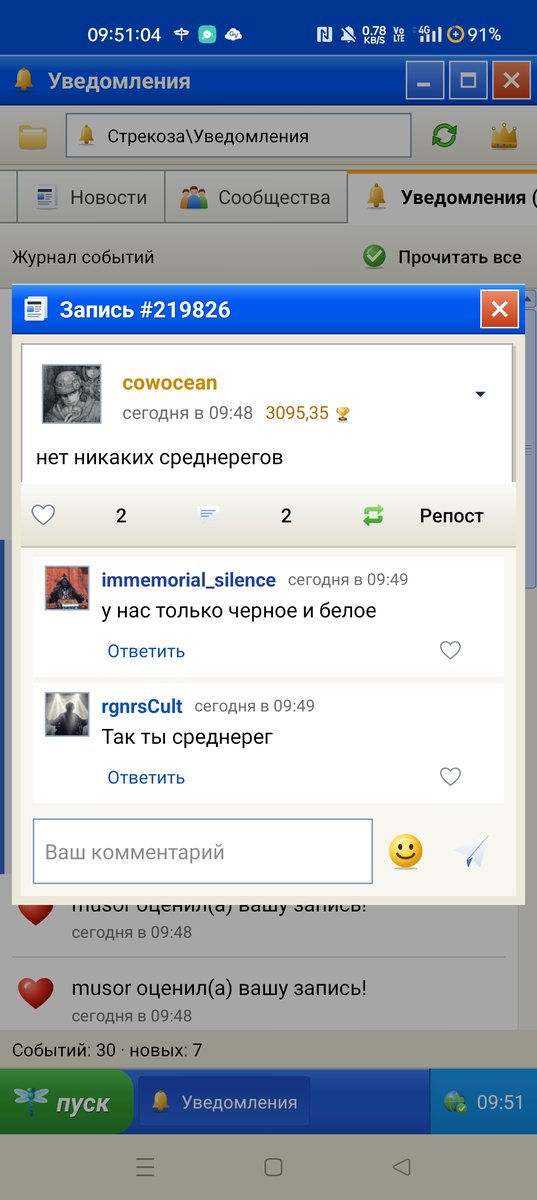
Task: Click the 3095,35 rating value
Action: pyautogui.click(x=297, y=413)
